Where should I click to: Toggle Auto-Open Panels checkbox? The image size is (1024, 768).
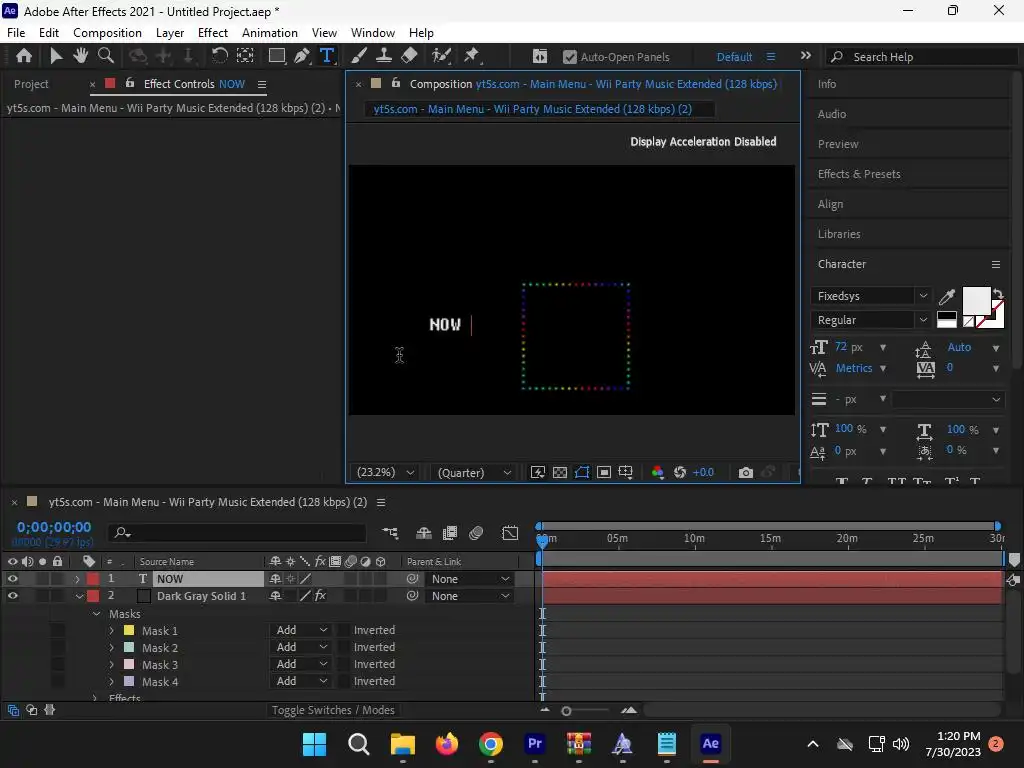pos(569,57)
